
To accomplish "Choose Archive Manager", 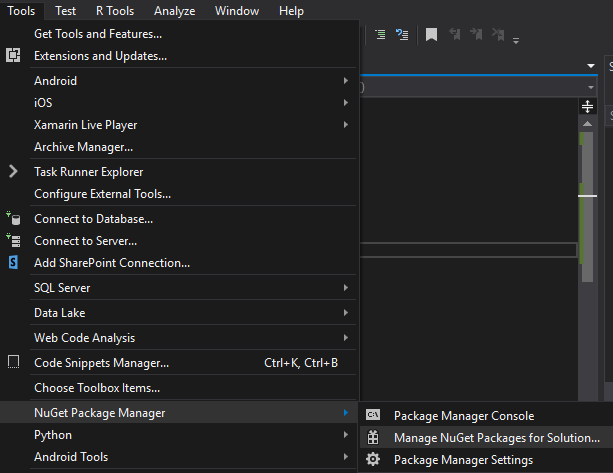I will click(x=179, y=147).
